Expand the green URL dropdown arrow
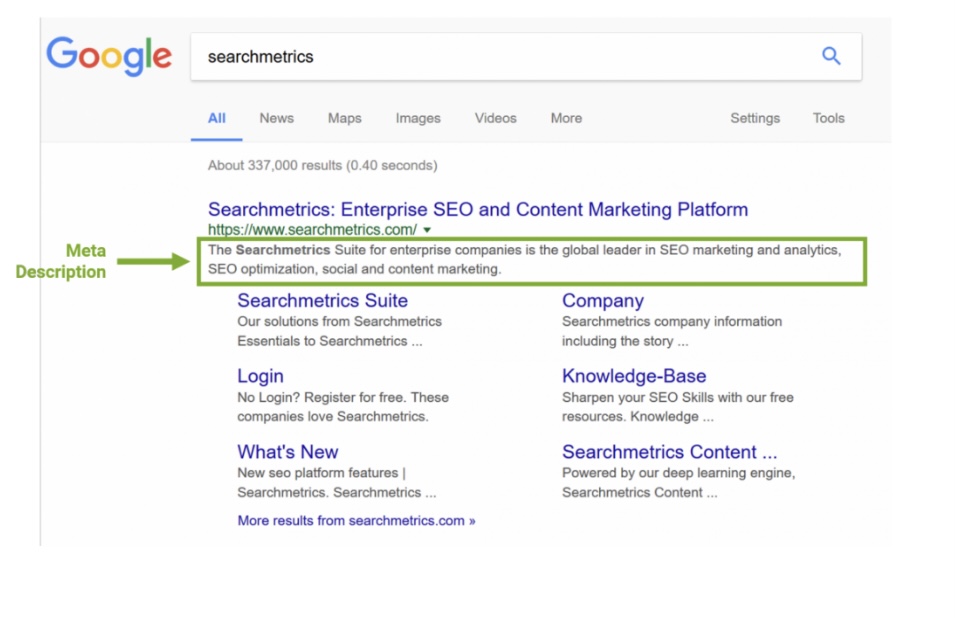The width and height of the screenshot is (955, 618). click(x=427, y=230)
